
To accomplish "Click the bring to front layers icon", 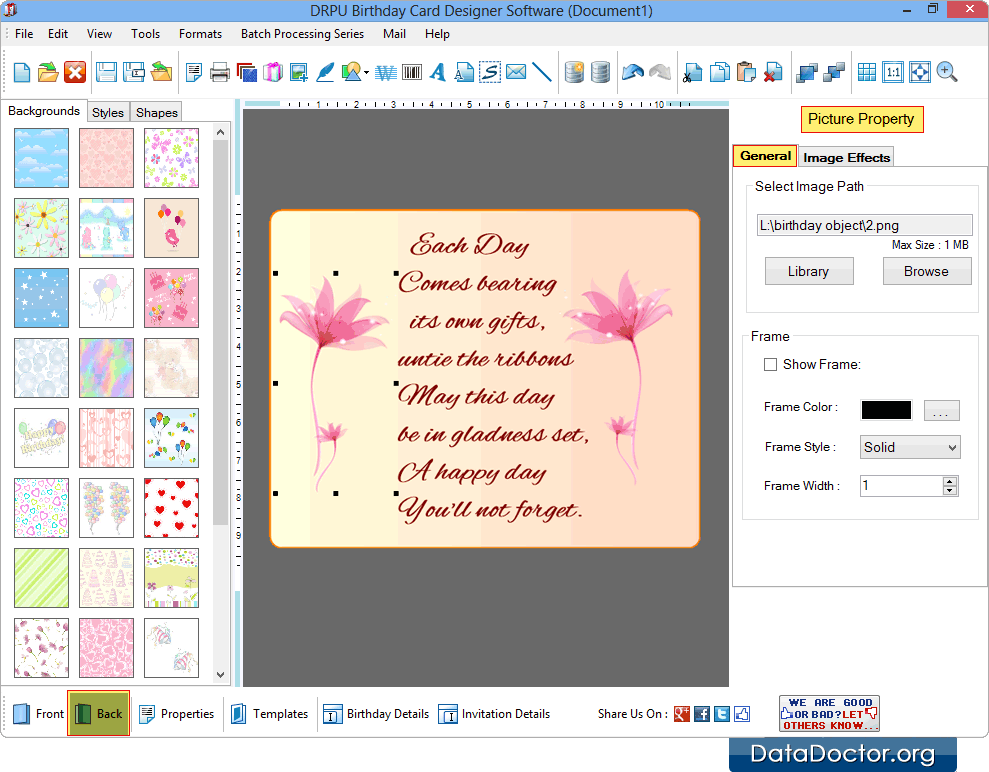I will [x=806, y=73].
